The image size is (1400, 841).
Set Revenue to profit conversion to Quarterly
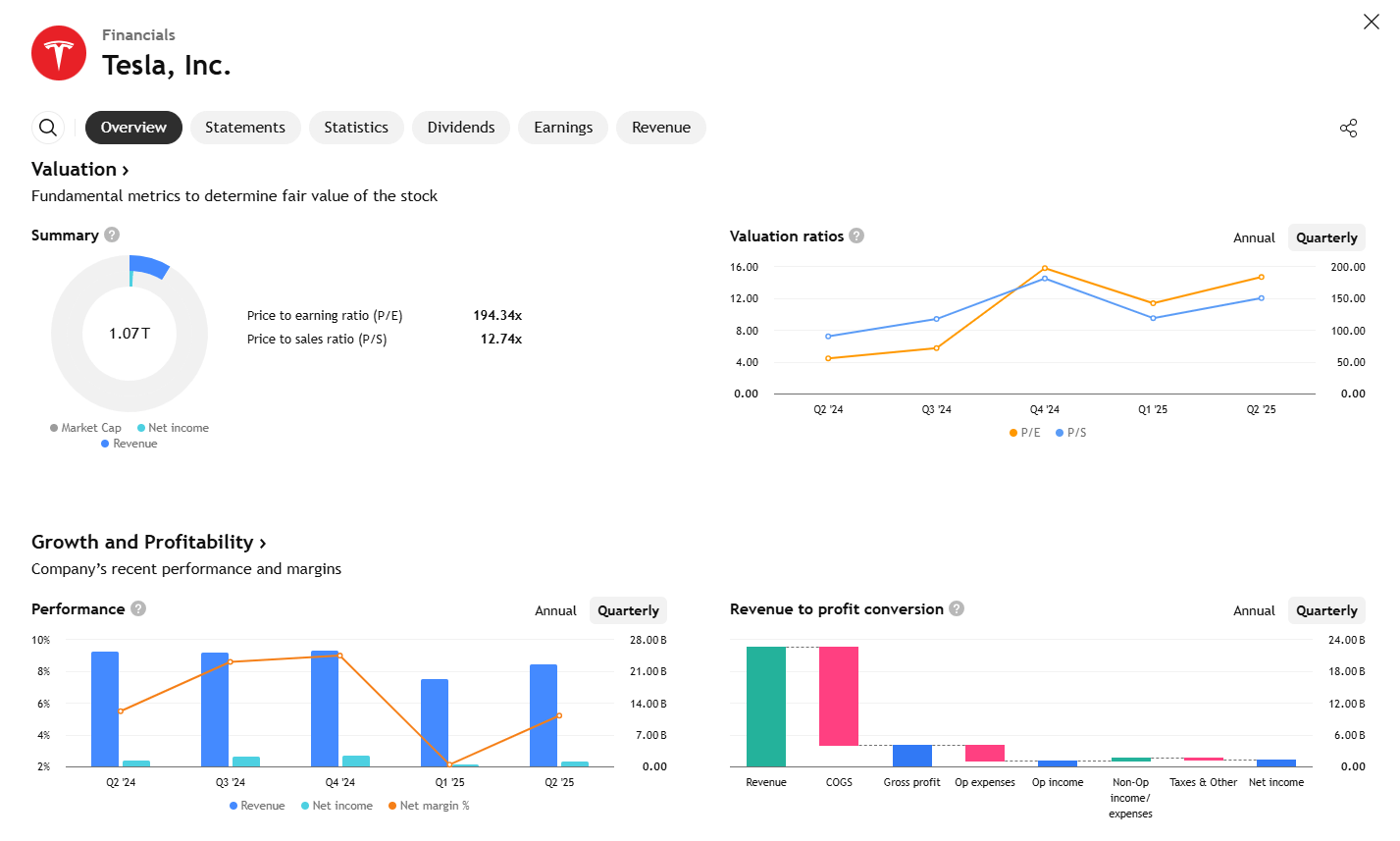pyautogui.click(x=1326, y=610)
